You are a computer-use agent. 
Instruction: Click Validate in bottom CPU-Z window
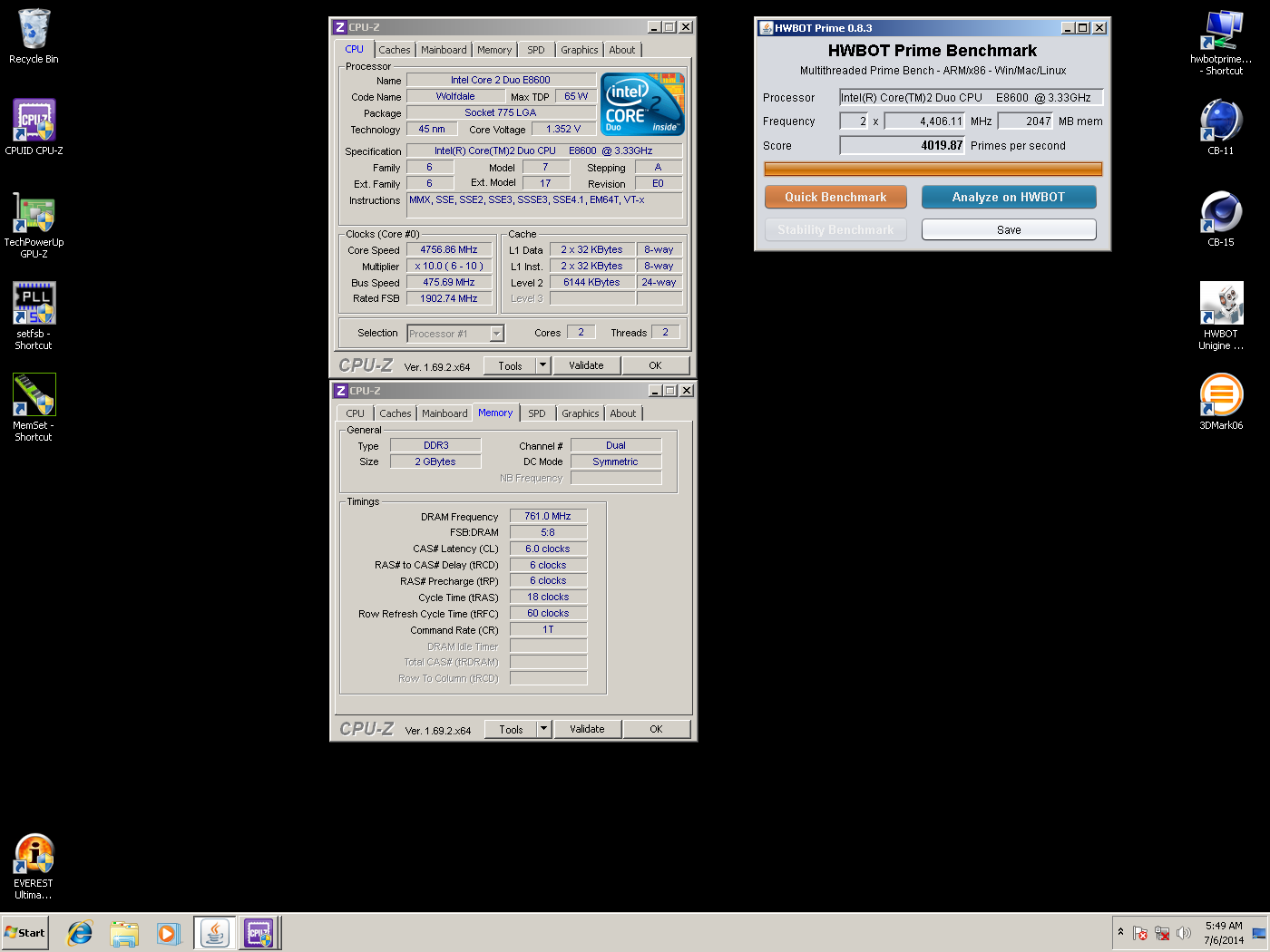(587, 729)
